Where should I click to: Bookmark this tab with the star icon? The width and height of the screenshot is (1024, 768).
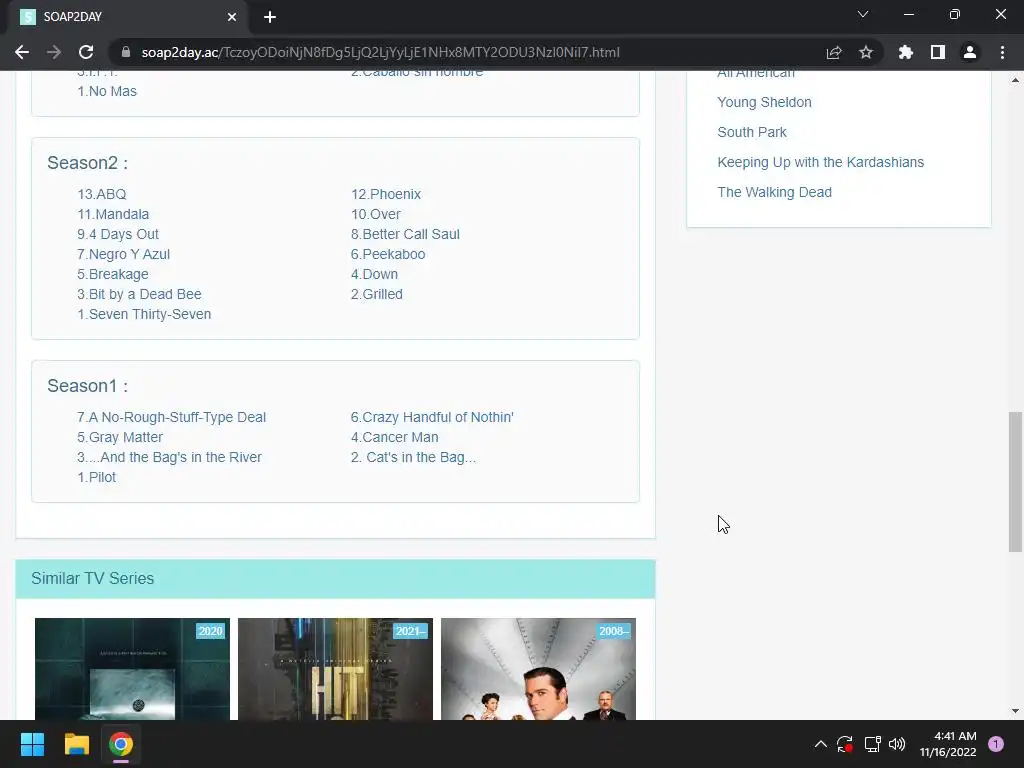coord(866,52)
